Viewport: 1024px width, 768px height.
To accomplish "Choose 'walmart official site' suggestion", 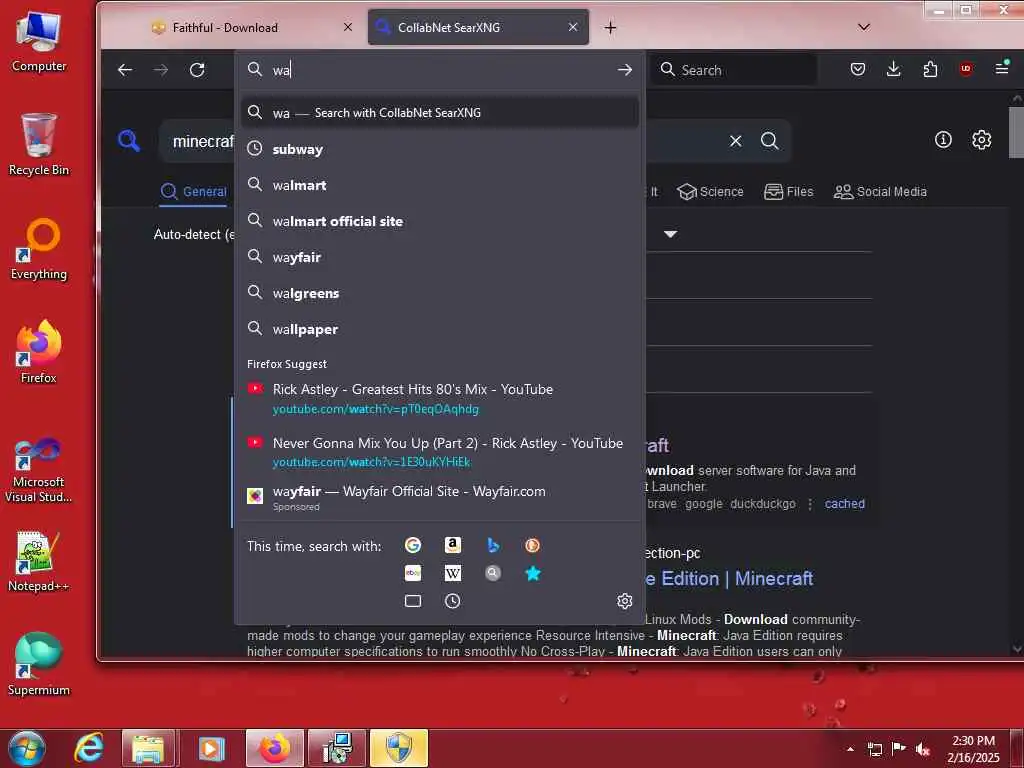I will pyautogui.click(x=440, y=221).
